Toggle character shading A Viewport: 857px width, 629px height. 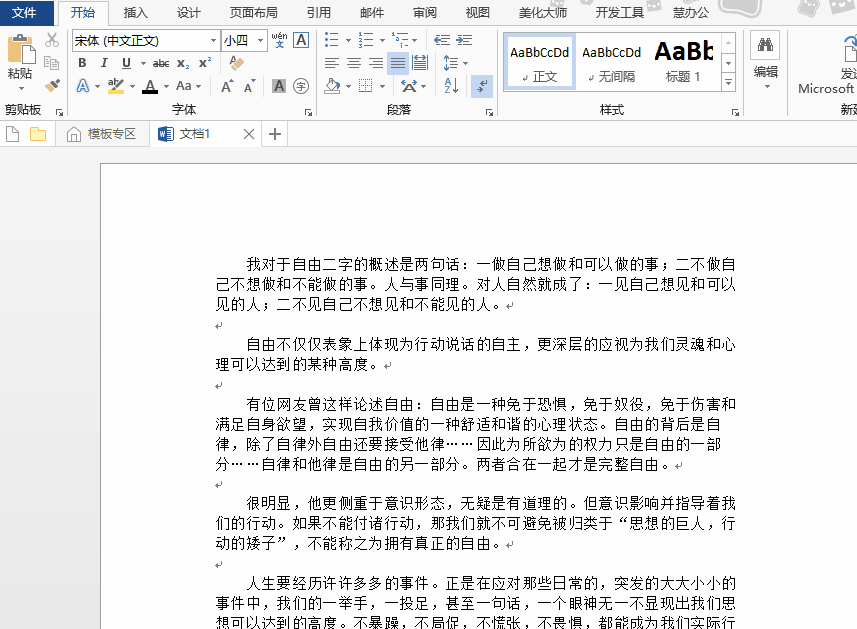[279, 86]
